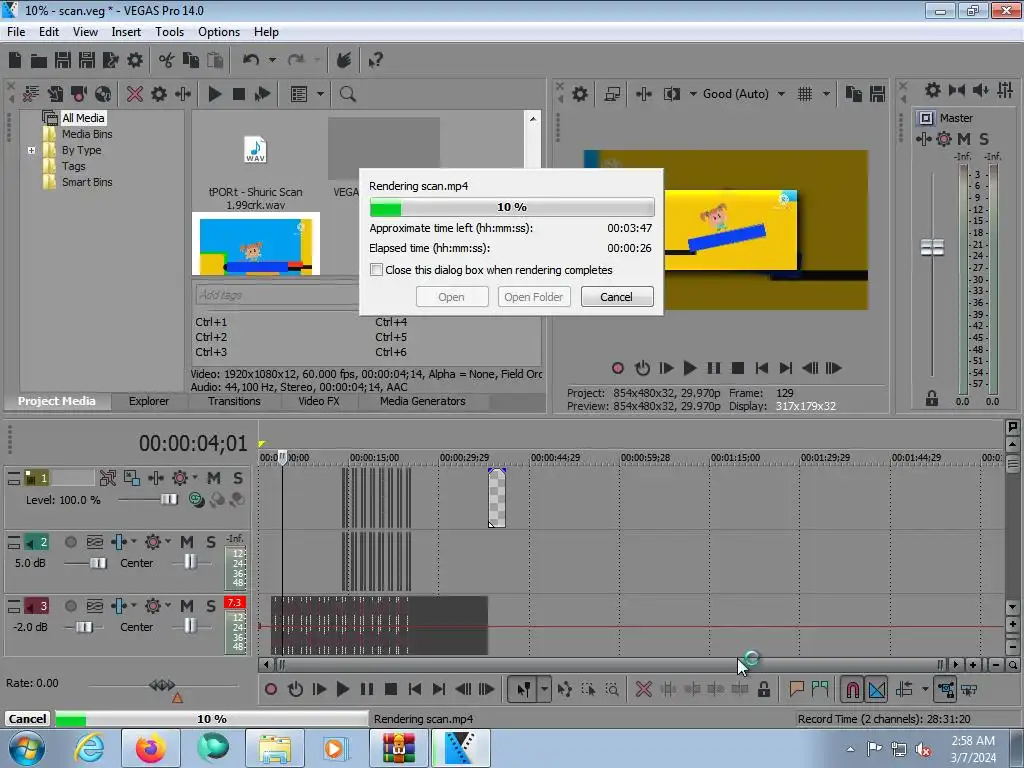Mute video track 1

(x=214, y=478)
